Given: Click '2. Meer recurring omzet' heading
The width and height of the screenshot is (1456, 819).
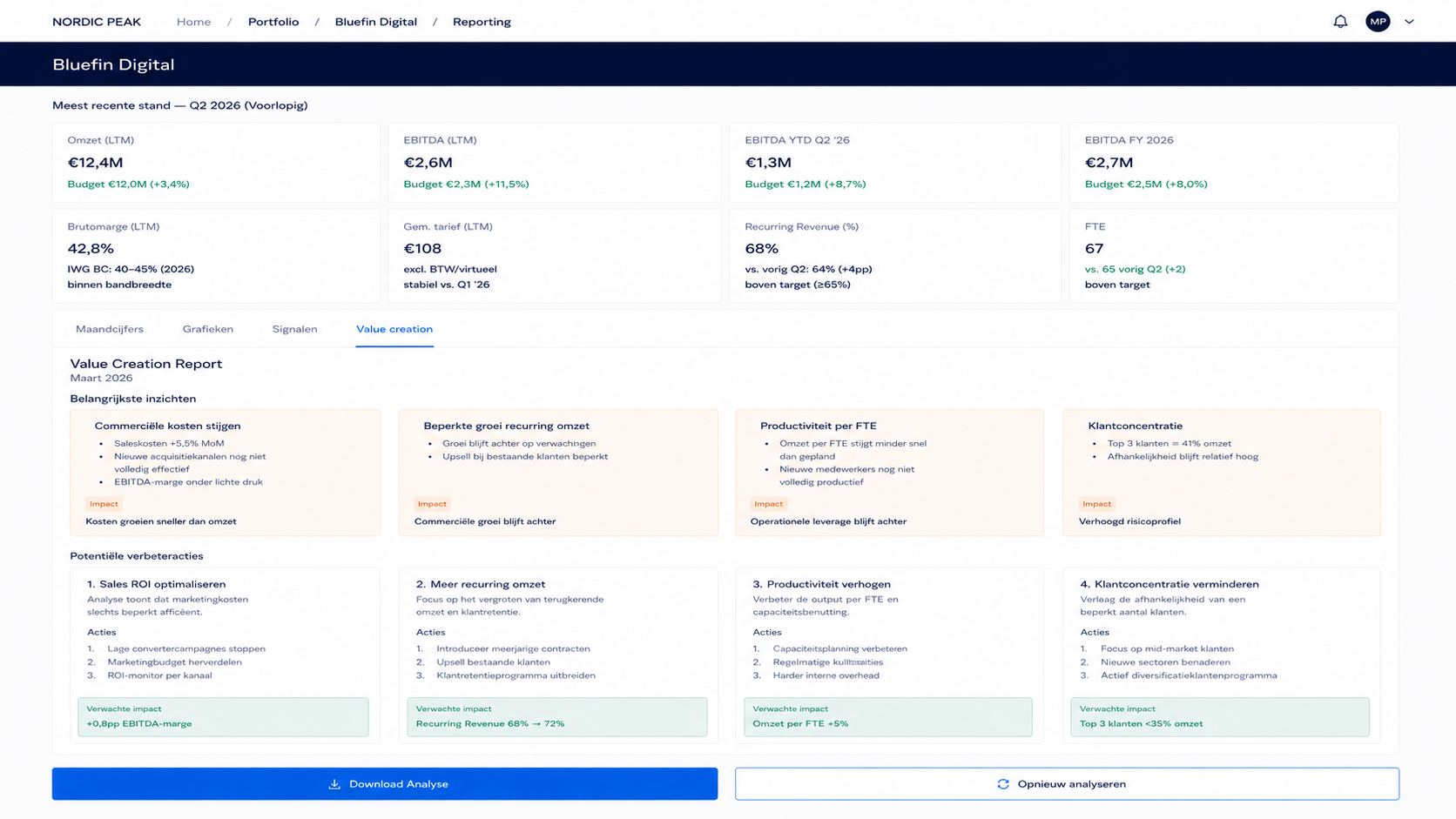Looking at the screenshot, I should click(x=480, y=584).
